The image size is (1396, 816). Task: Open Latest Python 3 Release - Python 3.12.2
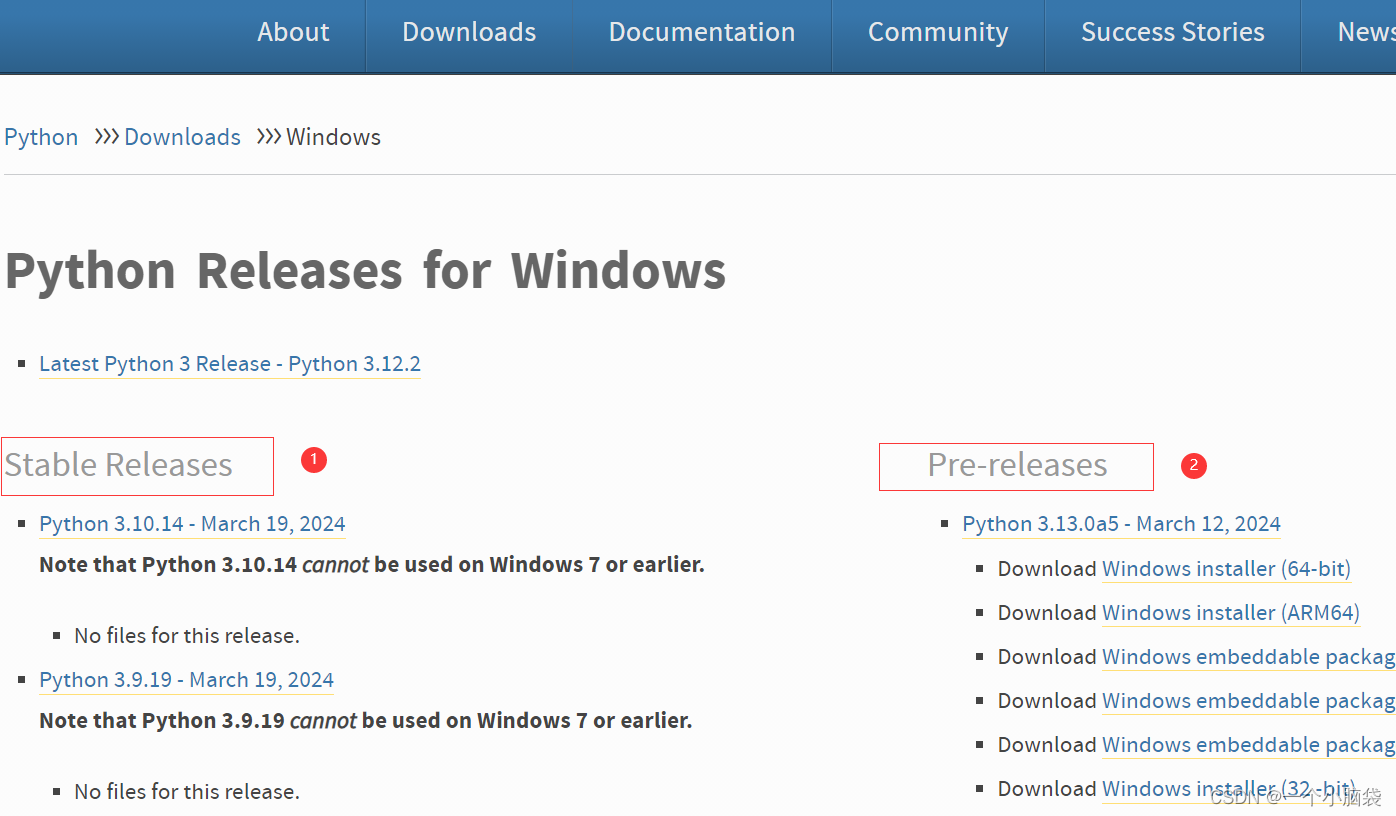pos(230,364)
